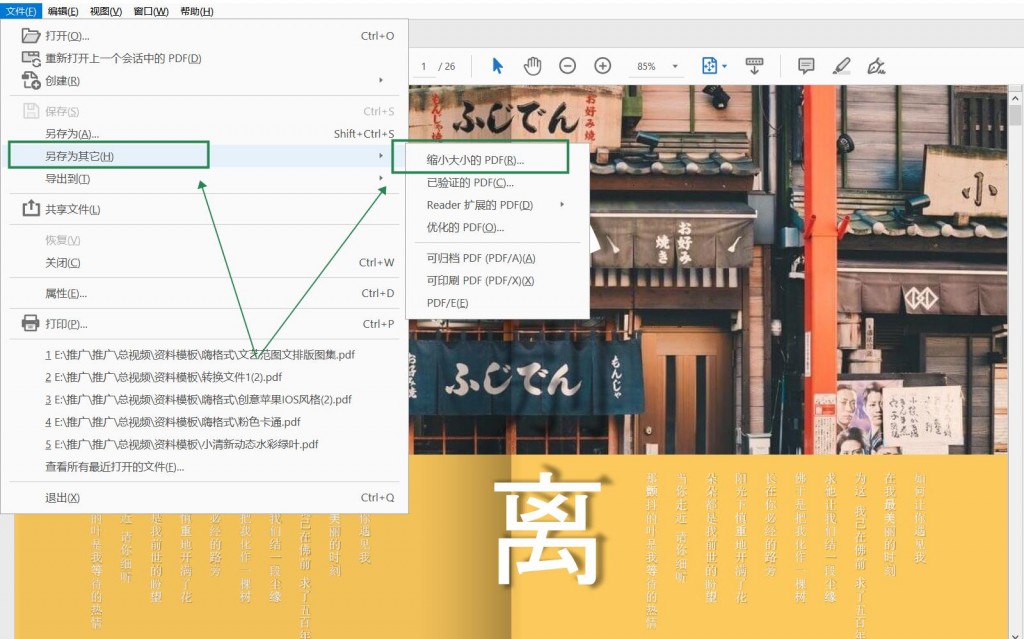The width and height of the screenshot is (1024, 639).
Task: Click 查看所有最近打开的文件(F)...
Action: point(204,467)
